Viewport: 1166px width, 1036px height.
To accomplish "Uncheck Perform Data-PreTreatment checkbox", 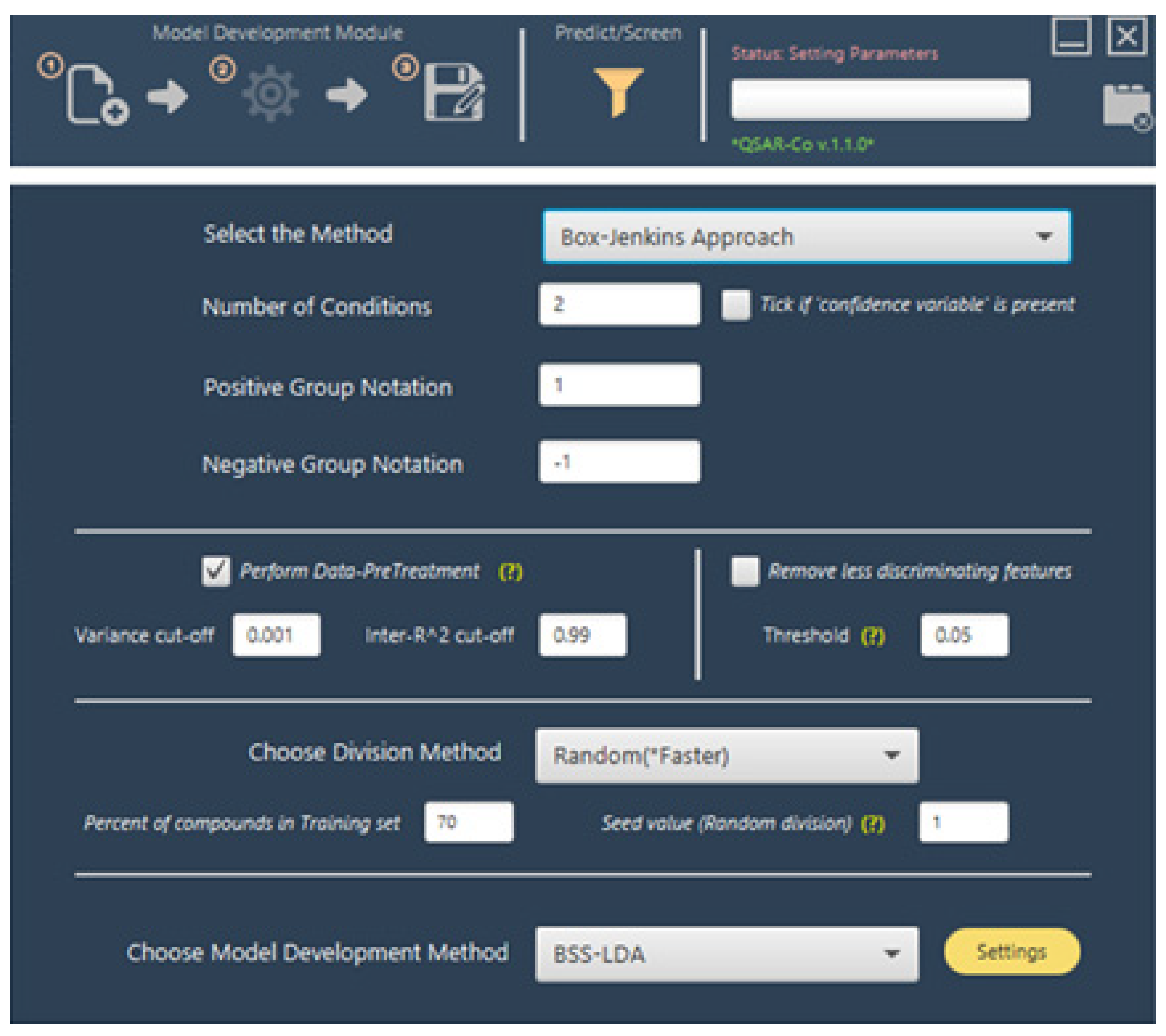I will [216, 571].
